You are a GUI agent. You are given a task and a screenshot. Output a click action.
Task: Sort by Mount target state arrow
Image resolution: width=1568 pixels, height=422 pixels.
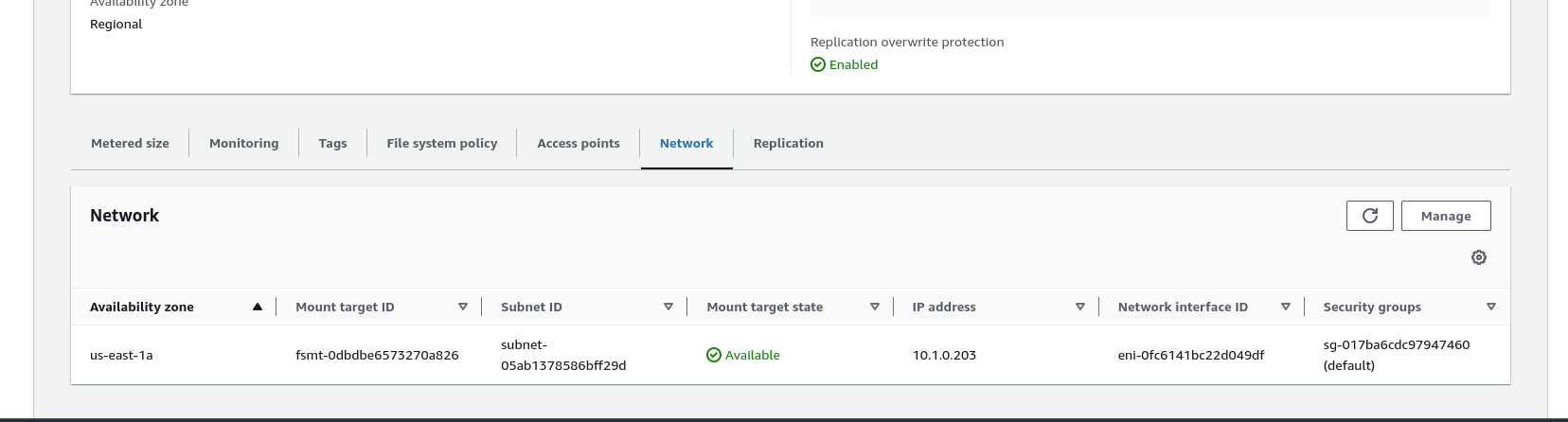coord(874,307)
